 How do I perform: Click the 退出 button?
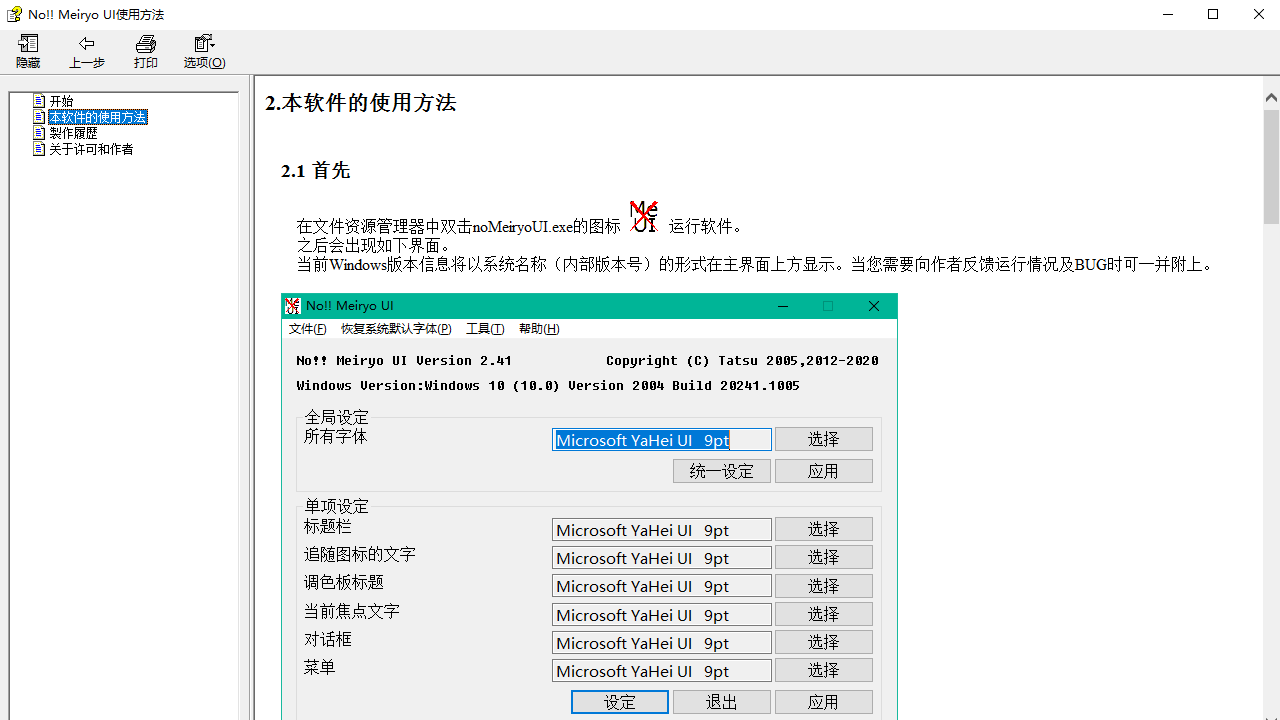(x=721, y=701)
